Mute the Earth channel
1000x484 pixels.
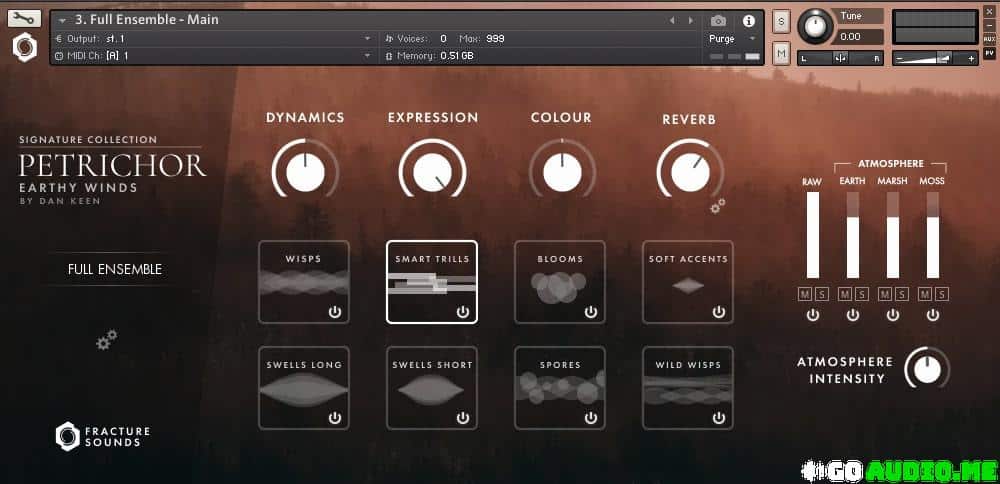(844, 294)
